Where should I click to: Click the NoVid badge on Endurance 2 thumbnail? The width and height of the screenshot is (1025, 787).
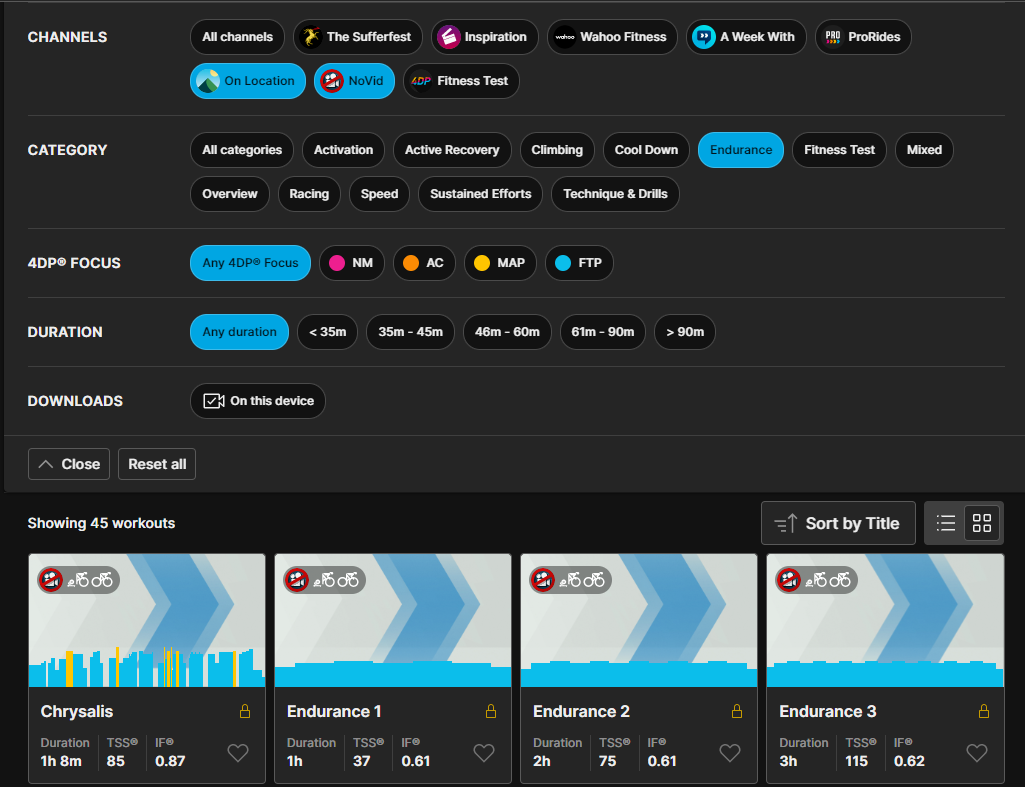point(543,580)
